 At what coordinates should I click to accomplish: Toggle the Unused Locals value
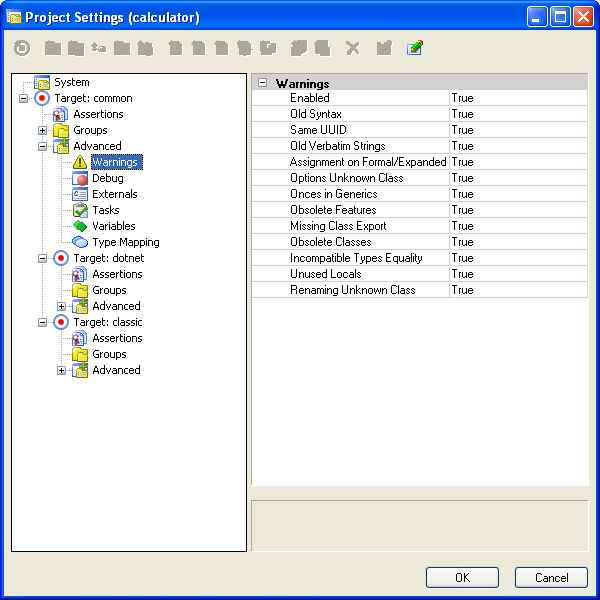click(517, 274)
